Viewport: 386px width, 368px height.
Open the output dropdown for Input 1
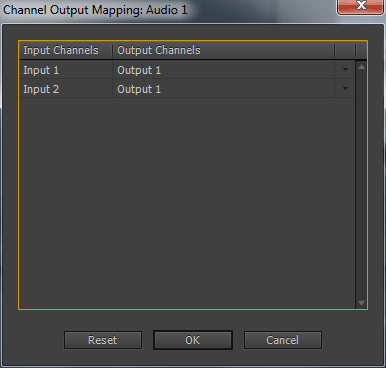tap(345, 70)
